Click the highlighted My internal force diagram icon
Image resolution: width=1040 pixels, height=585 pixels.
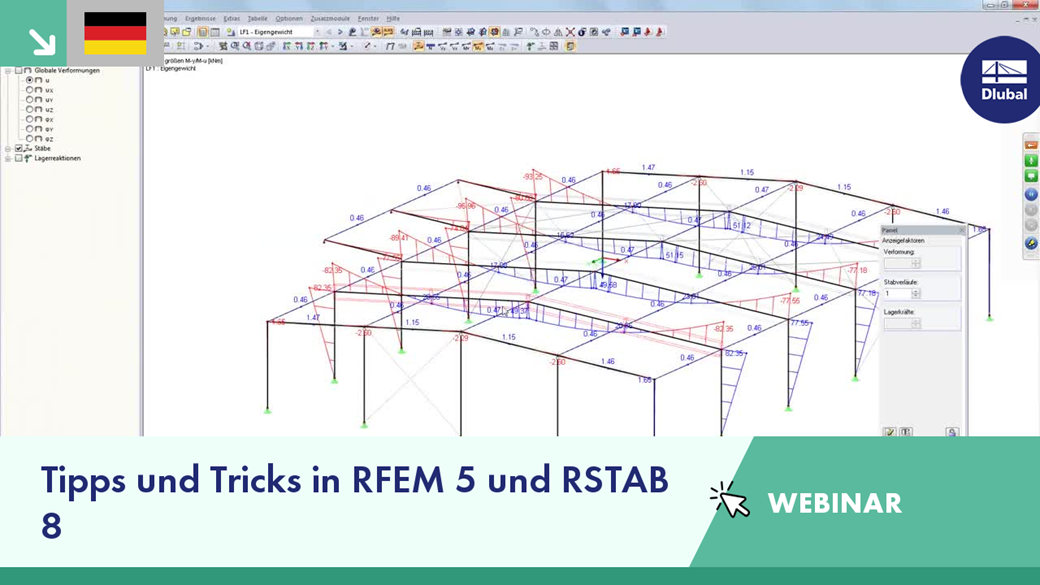(x=478, y=46)
